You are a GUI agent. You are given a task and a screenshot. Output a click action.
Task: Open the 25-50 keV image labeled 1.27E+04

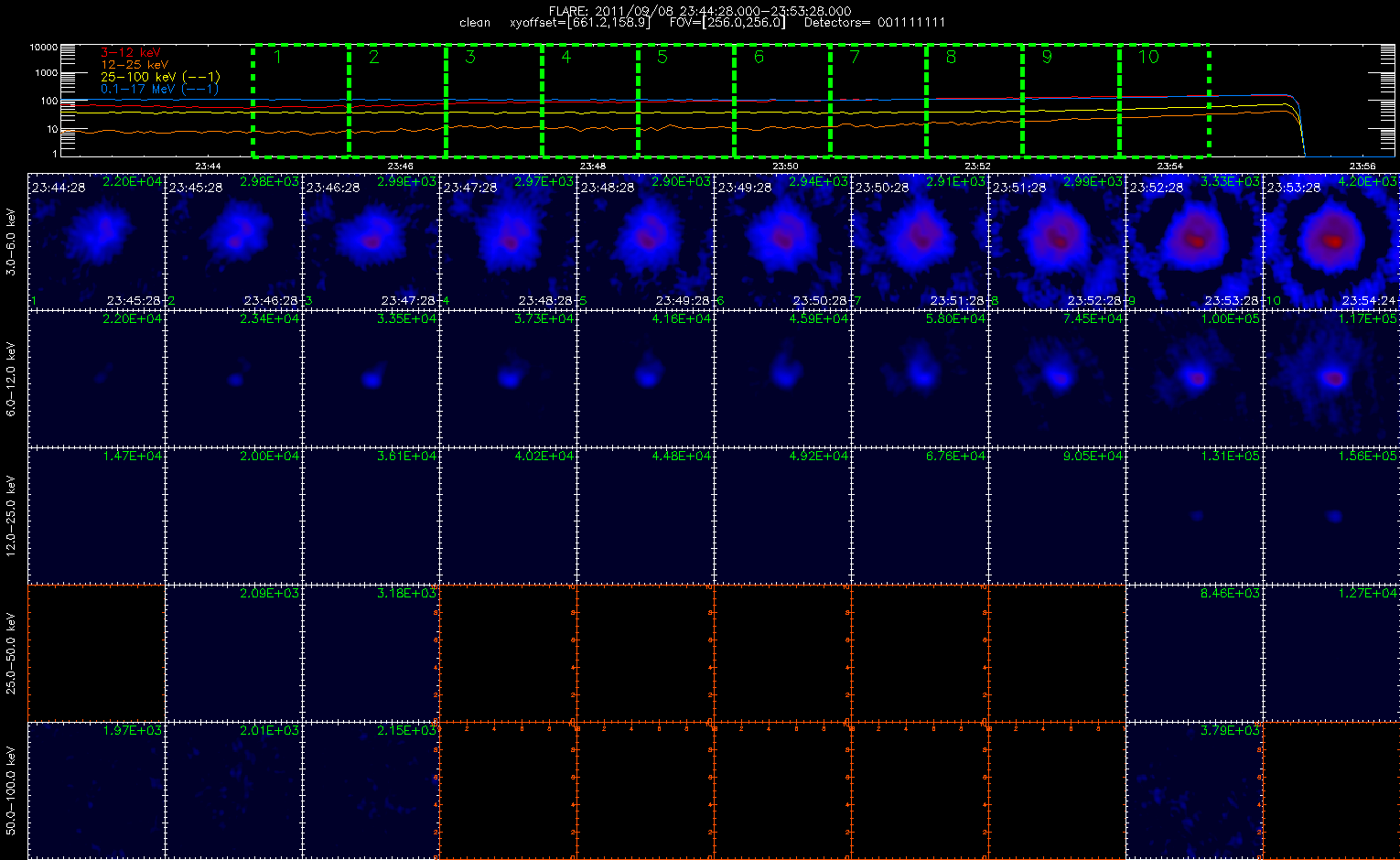click(1331, 652)
